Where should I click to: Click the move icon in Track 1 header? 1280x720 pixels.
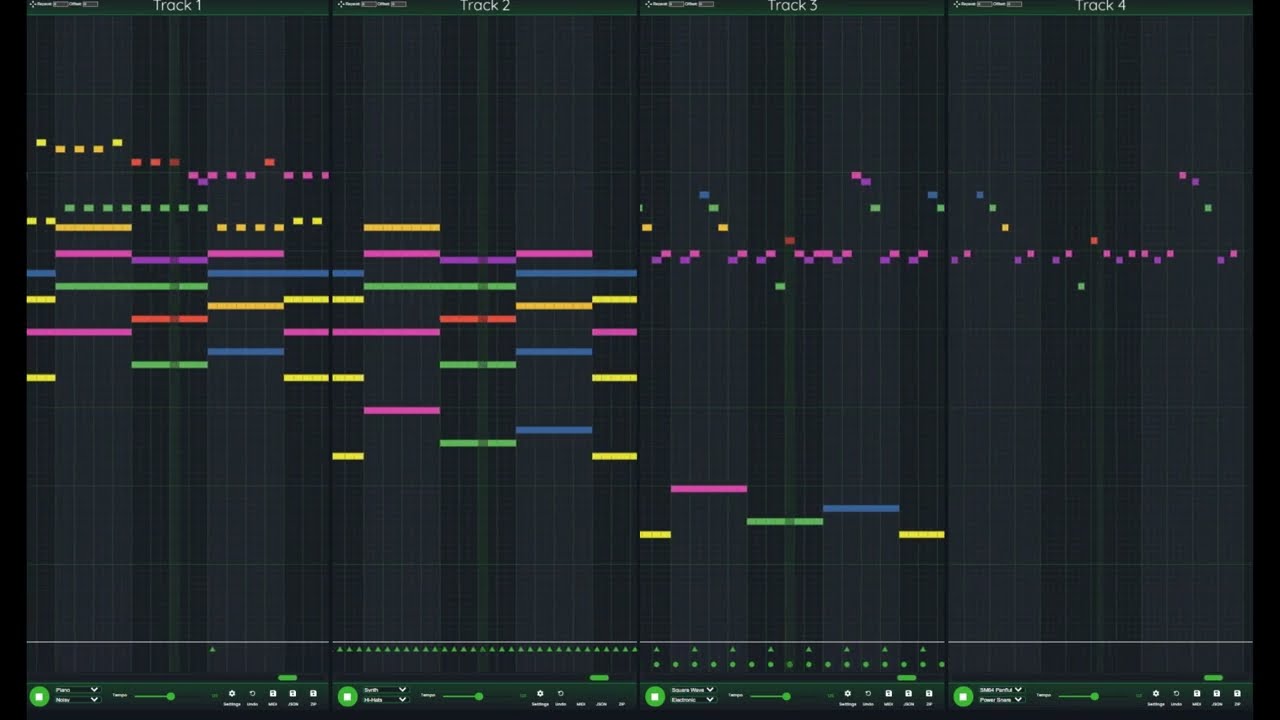[x=33, y=4]
